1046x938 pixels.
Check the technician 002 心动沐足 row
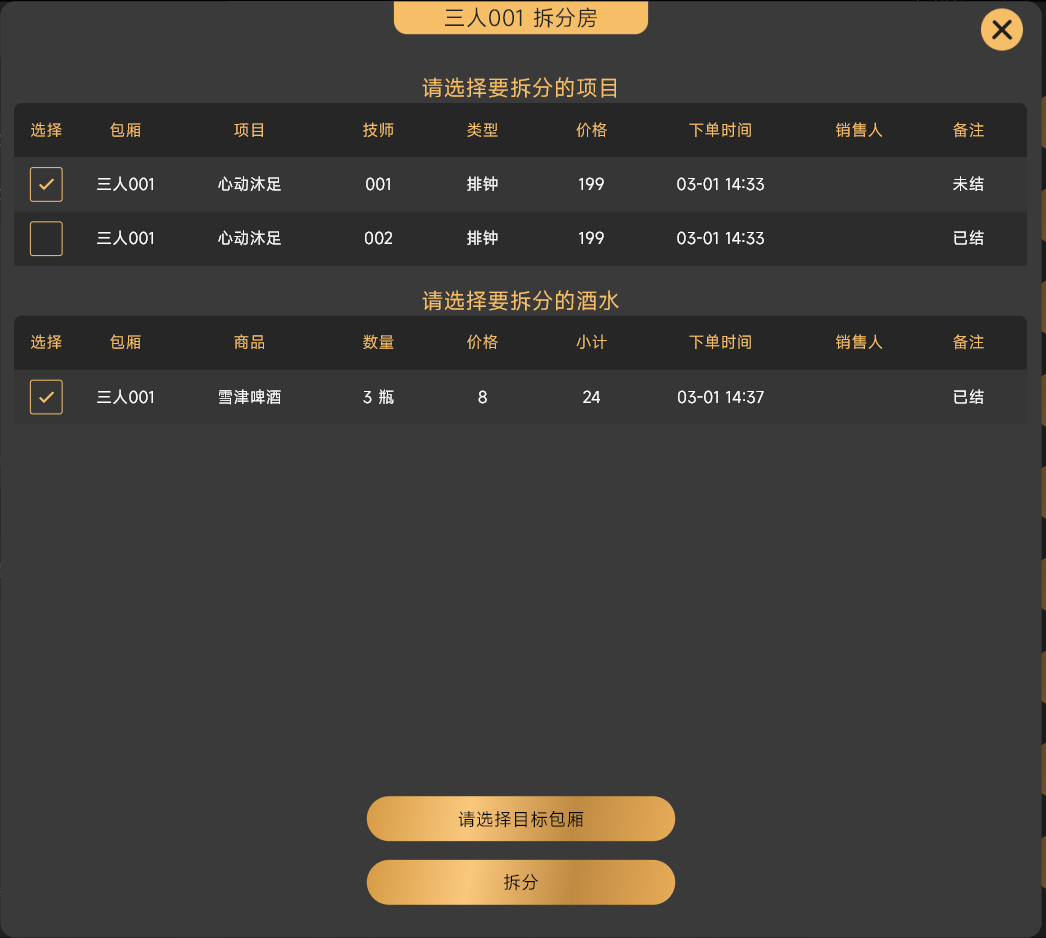46,238
